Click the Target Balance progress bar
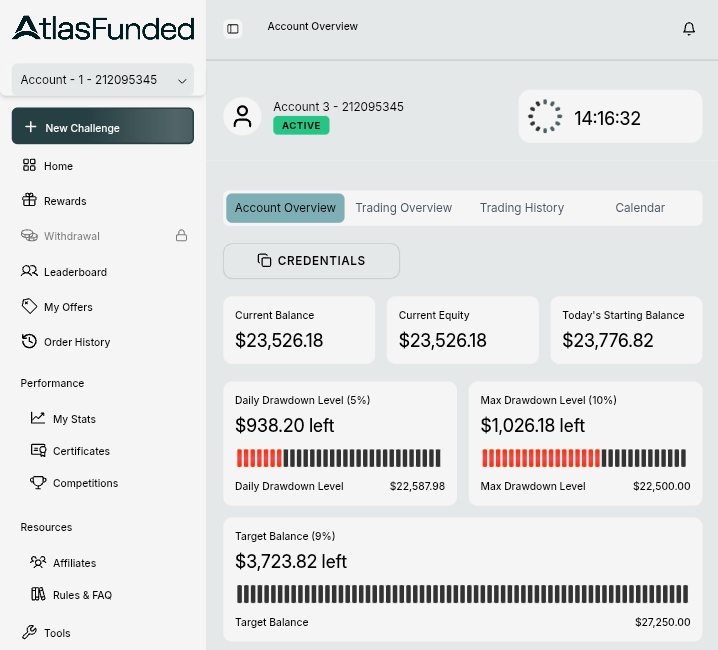This screenshot has height=650, width=718. pyautogui.click(x=462, y=594)
